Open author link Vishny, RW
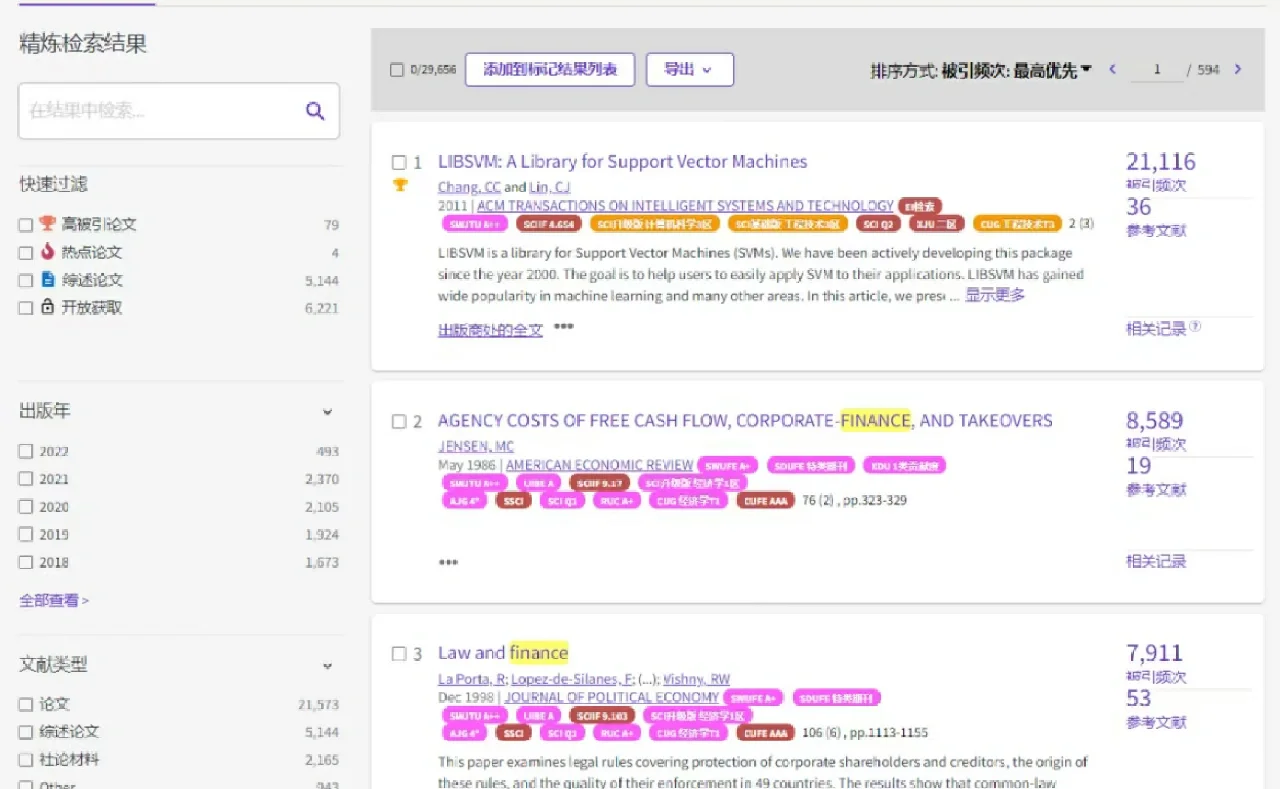Image resolution: width=1280 pixels, height=789 pixels. point(697,679)
